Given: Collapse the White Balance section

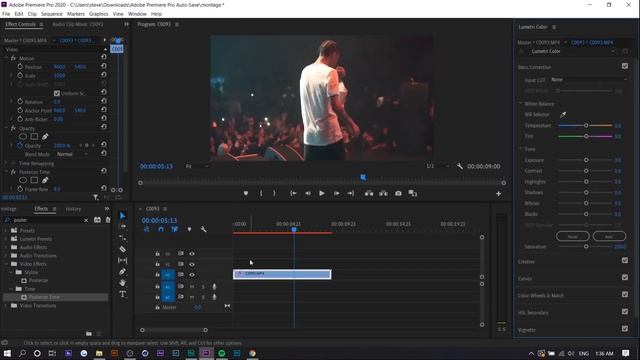Looking at the screenshot, I should (521, 104).
